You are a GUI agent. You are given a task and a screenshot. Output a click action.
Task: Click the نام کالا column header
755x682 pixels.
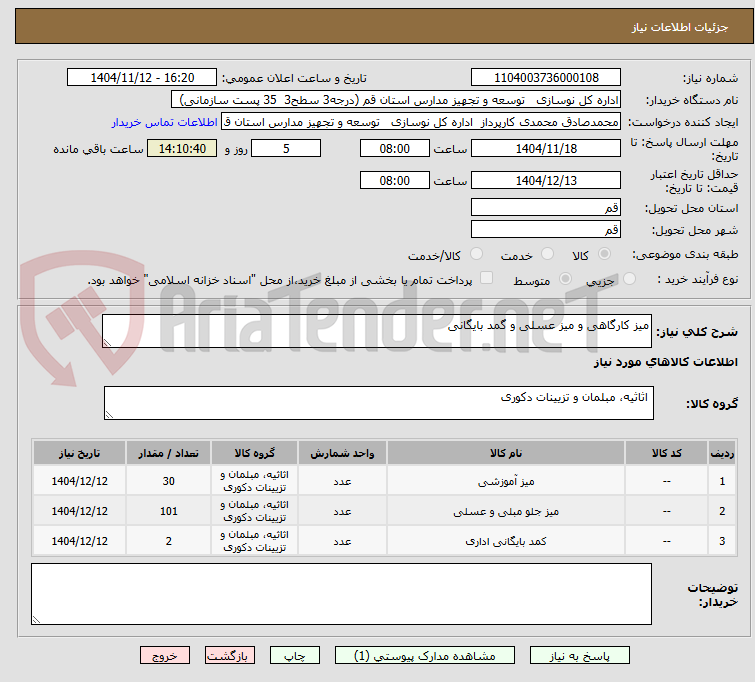pos(506,453)
